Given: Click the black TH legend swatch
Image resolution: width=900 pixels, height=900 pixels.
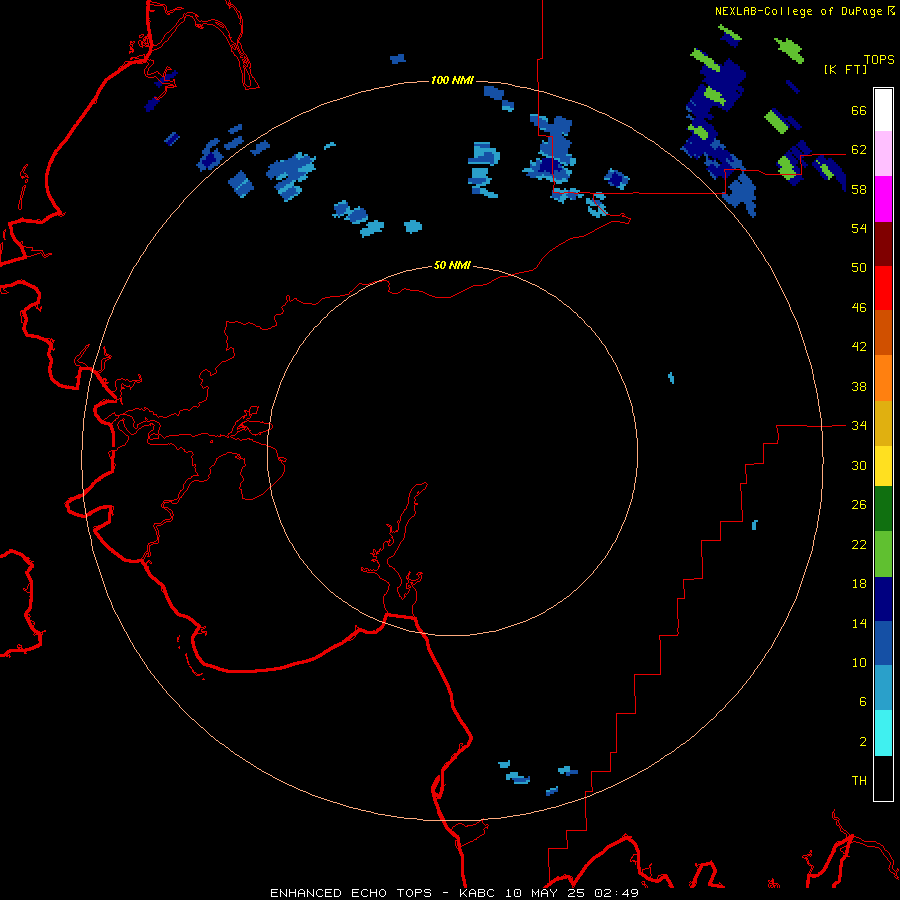Looking at the screenshot, I should 883,778.
